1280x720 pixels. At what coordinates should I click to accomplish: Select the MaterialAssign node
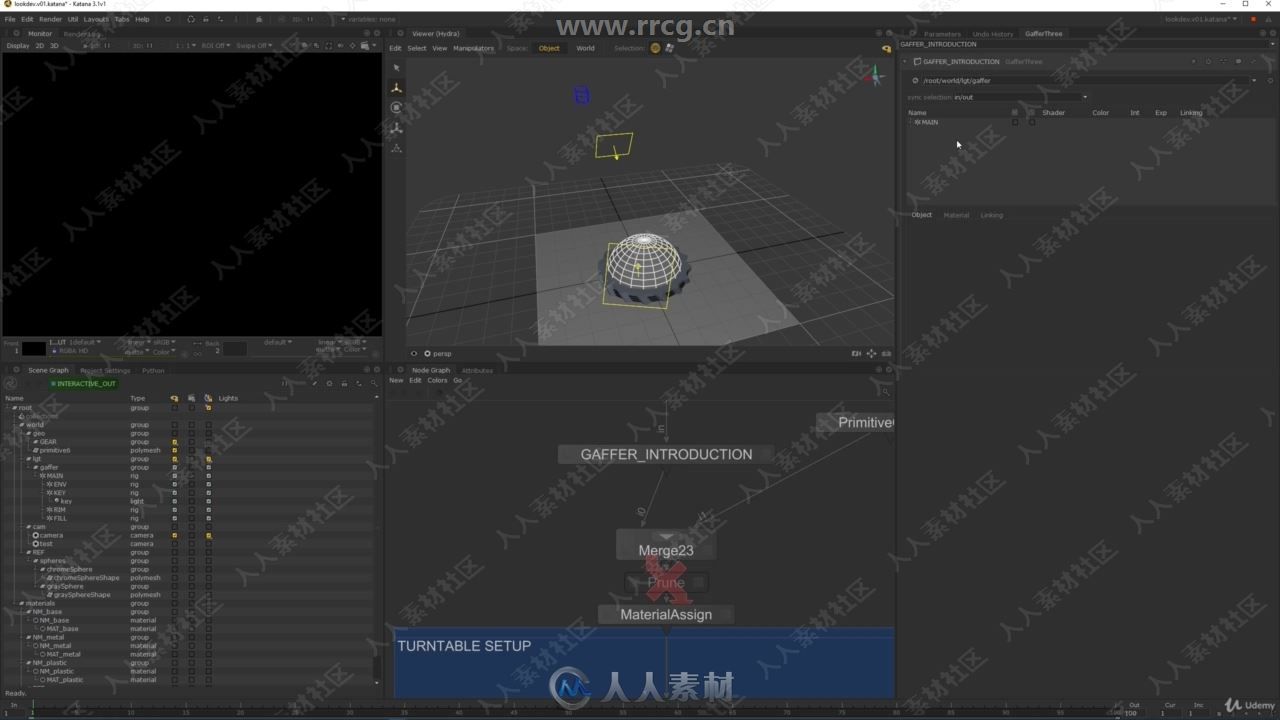tap(666, 614)
